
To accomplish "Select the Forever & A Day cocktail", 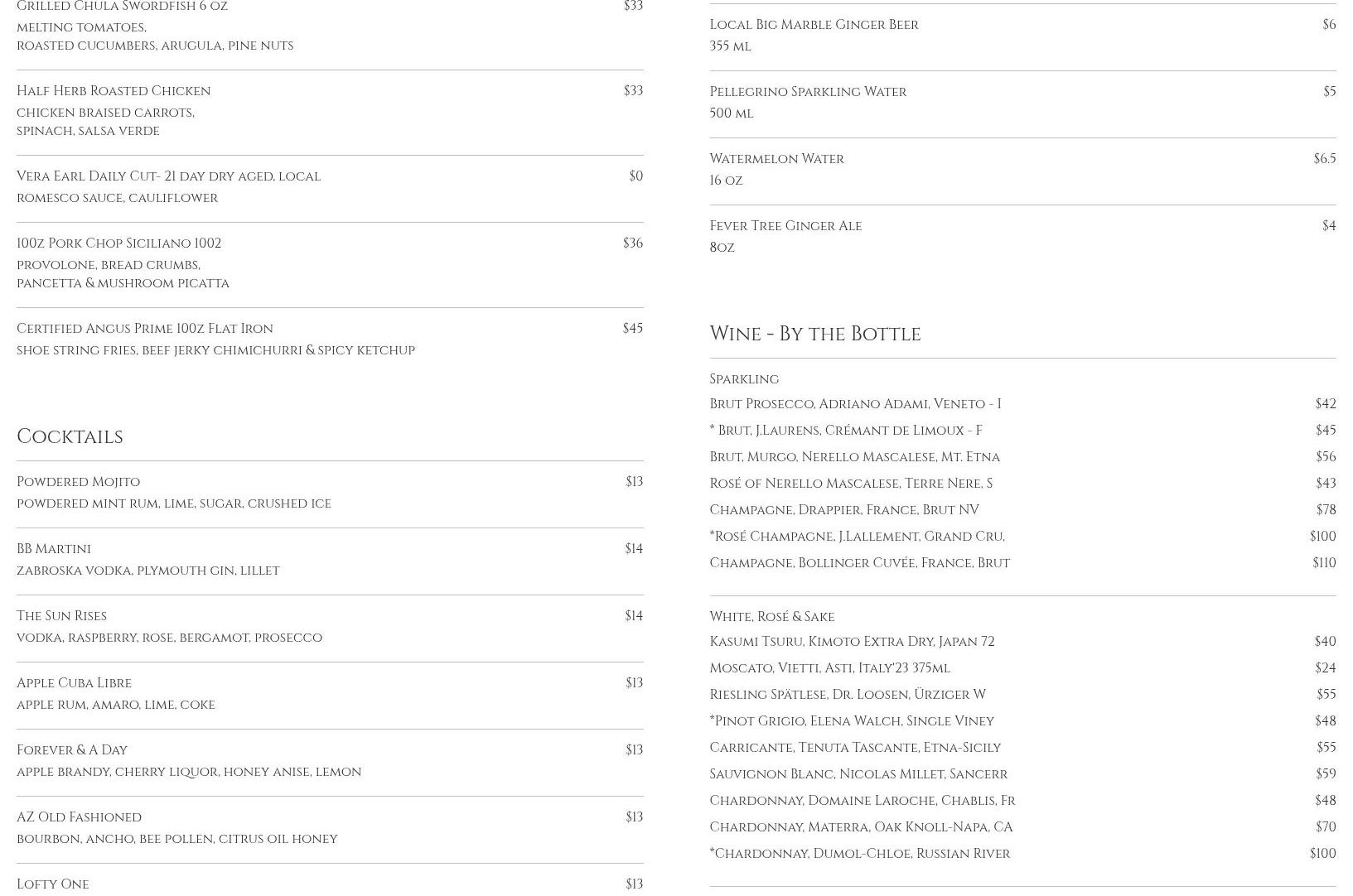I will click(72, 750).
